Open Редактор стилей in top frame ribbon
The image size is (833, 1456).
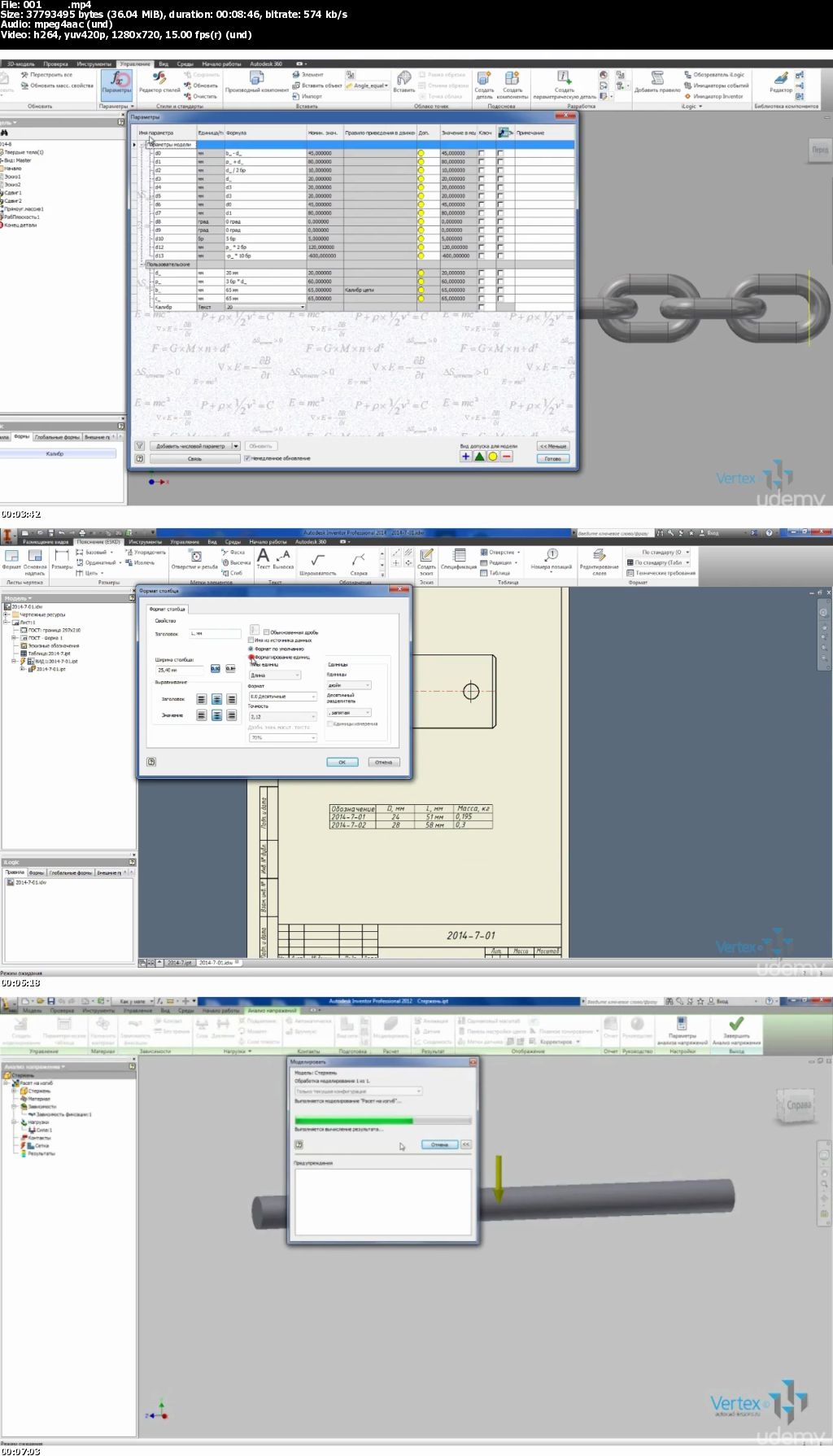click(x=159, y=81)
